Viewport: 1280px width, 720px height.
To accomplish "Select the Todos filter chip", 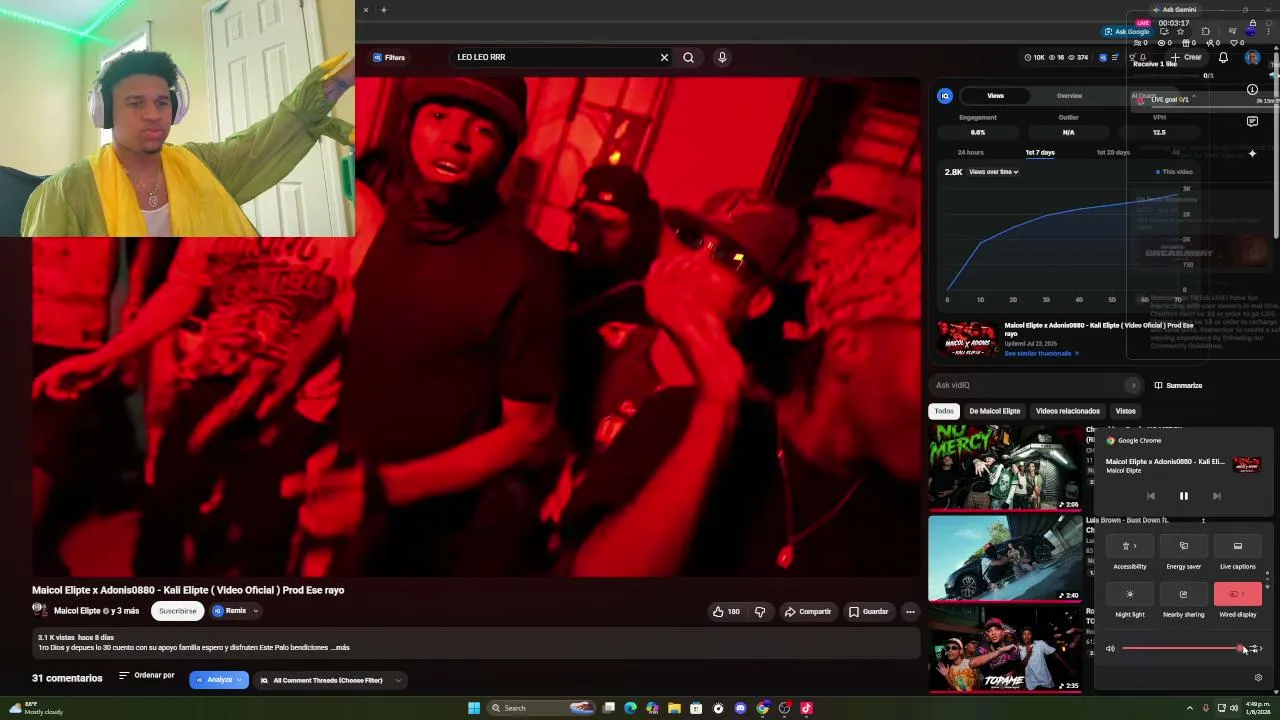I will [x=944, y=411].
